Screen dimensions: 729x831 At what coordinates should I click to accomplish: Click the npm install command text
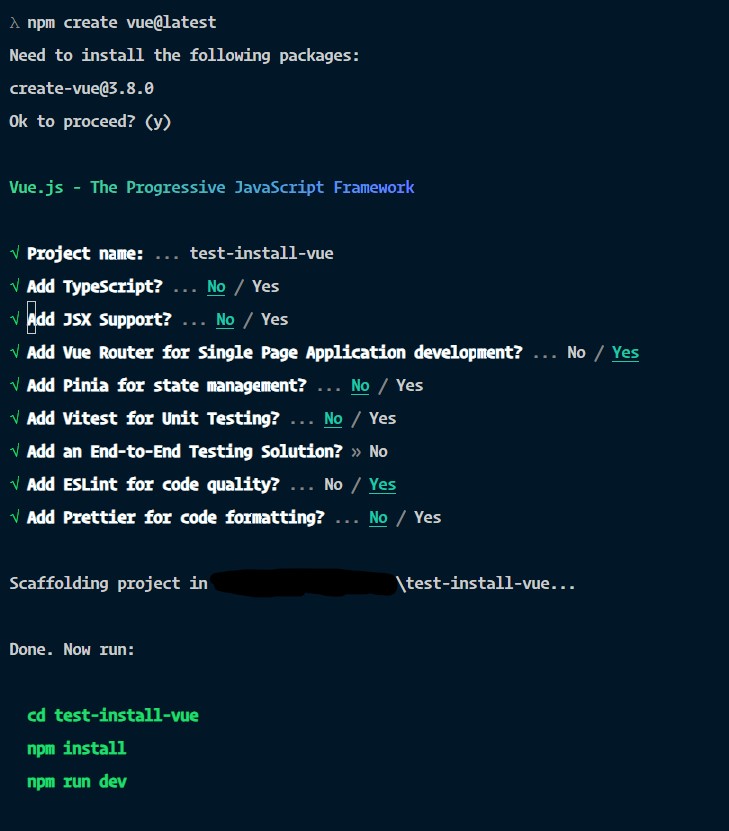[77, 748]
